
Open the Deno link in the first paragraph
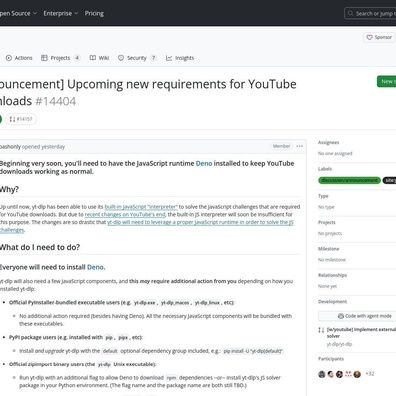click(x=204, y=163)
